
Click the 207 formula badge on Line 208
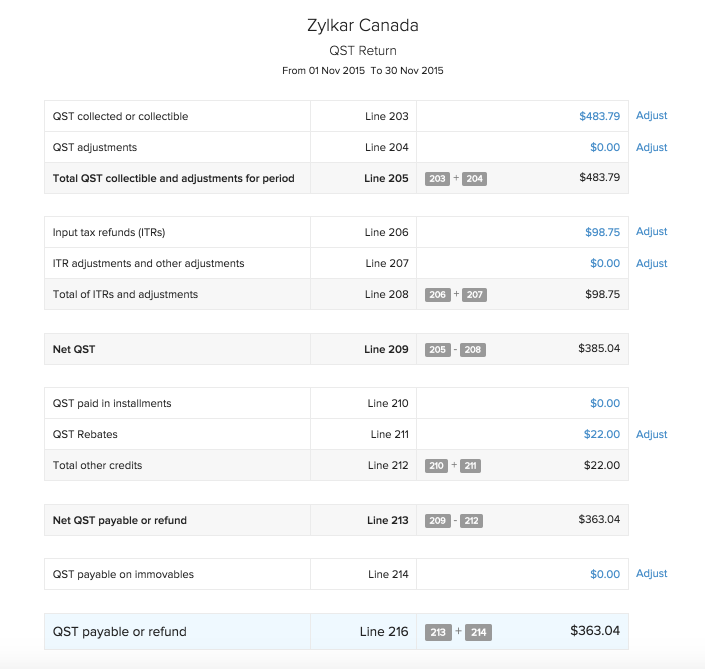pos(474,295)
